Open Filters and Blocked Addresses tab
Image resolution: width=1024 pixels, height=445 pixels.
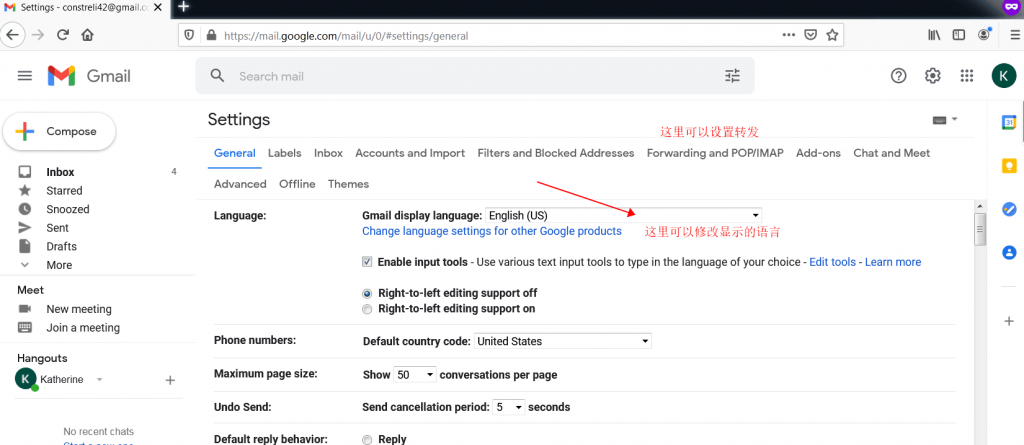pos(556,153)
